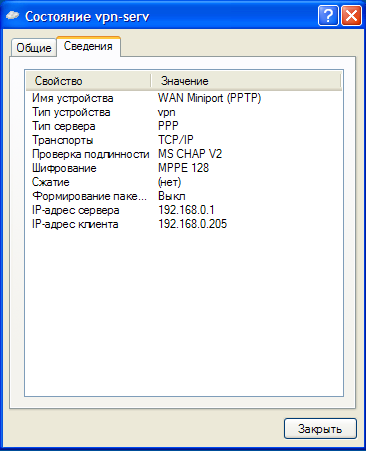This screenshot has width=366, height=451.
Task: Select the Имя устройства row
Action: pos(184,98)
